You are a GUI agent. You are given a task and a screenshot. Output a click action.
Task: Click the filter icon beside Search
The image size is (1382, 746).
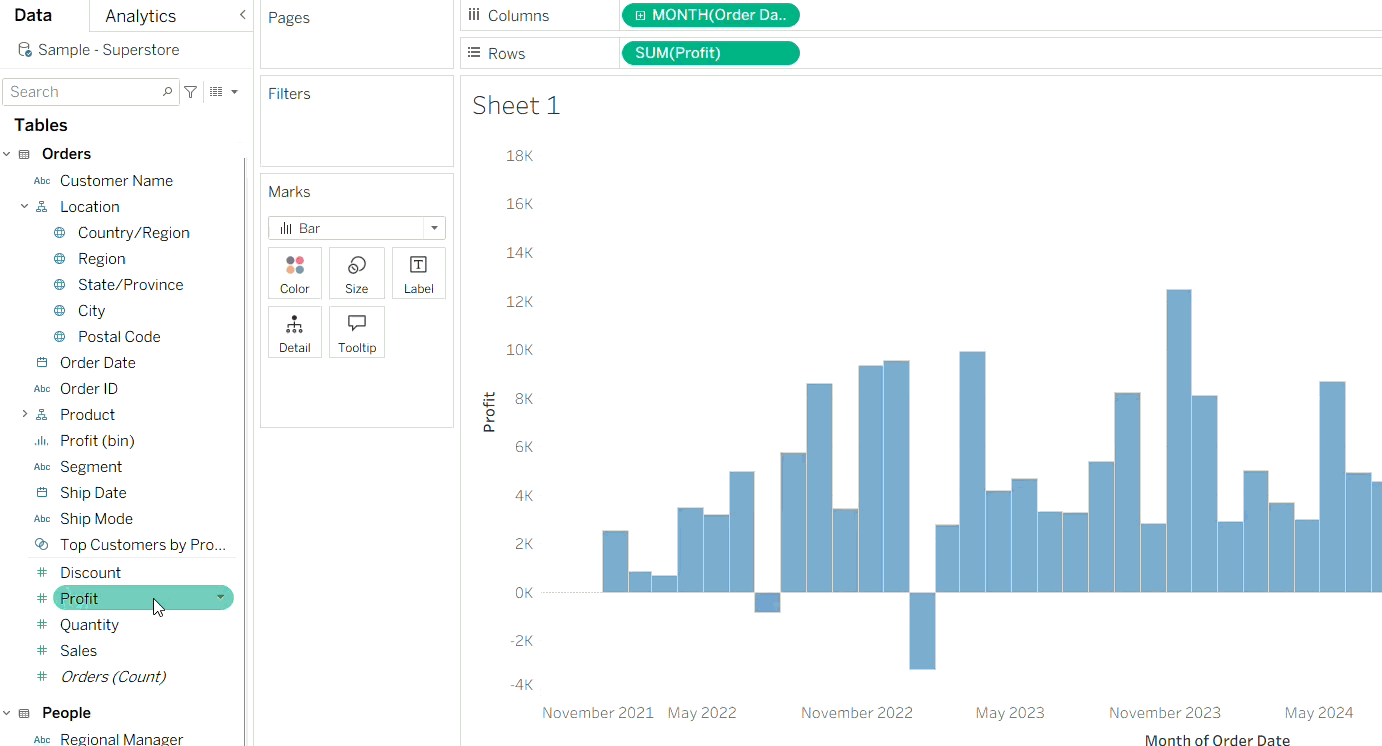tap(191, 92)
